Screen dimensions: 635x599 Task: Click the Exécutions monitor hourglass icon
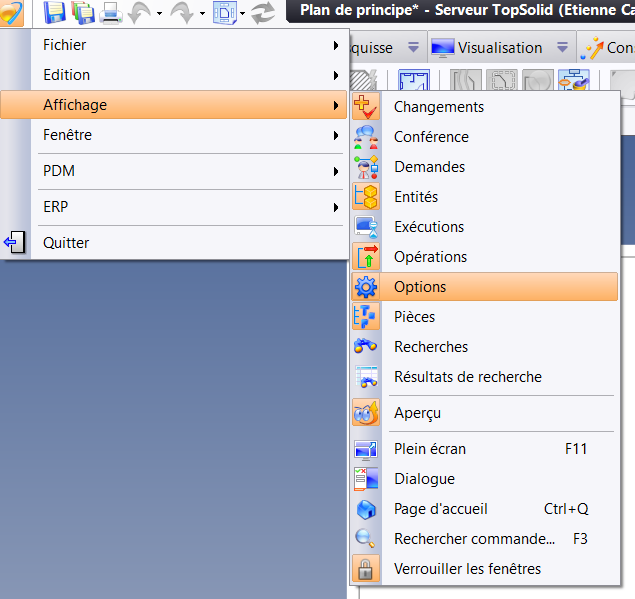[366, 227]
